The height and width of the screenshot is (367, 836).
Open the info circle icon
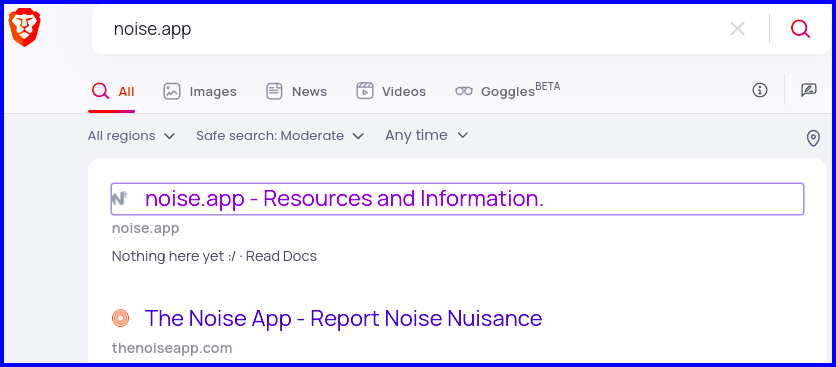tap(760, 90)
